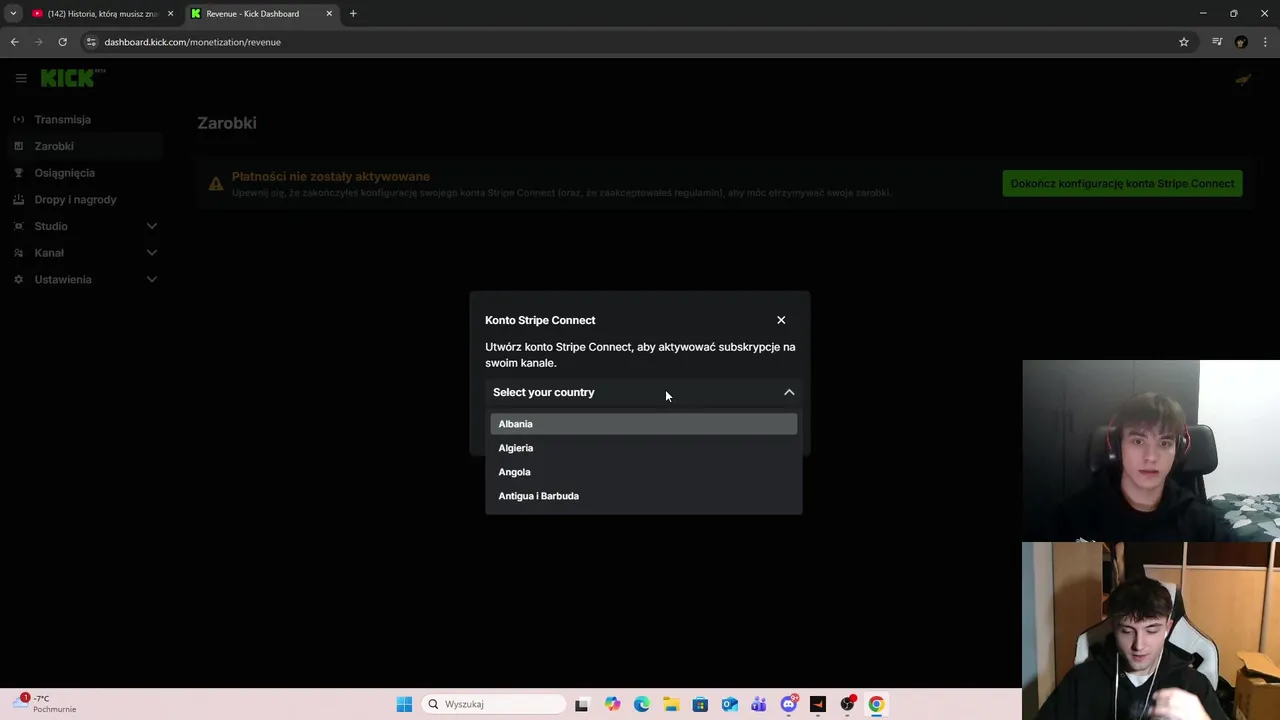Open File Explorer from taskbar
Screen dimensions: 1280x720
tap(671, 704)
